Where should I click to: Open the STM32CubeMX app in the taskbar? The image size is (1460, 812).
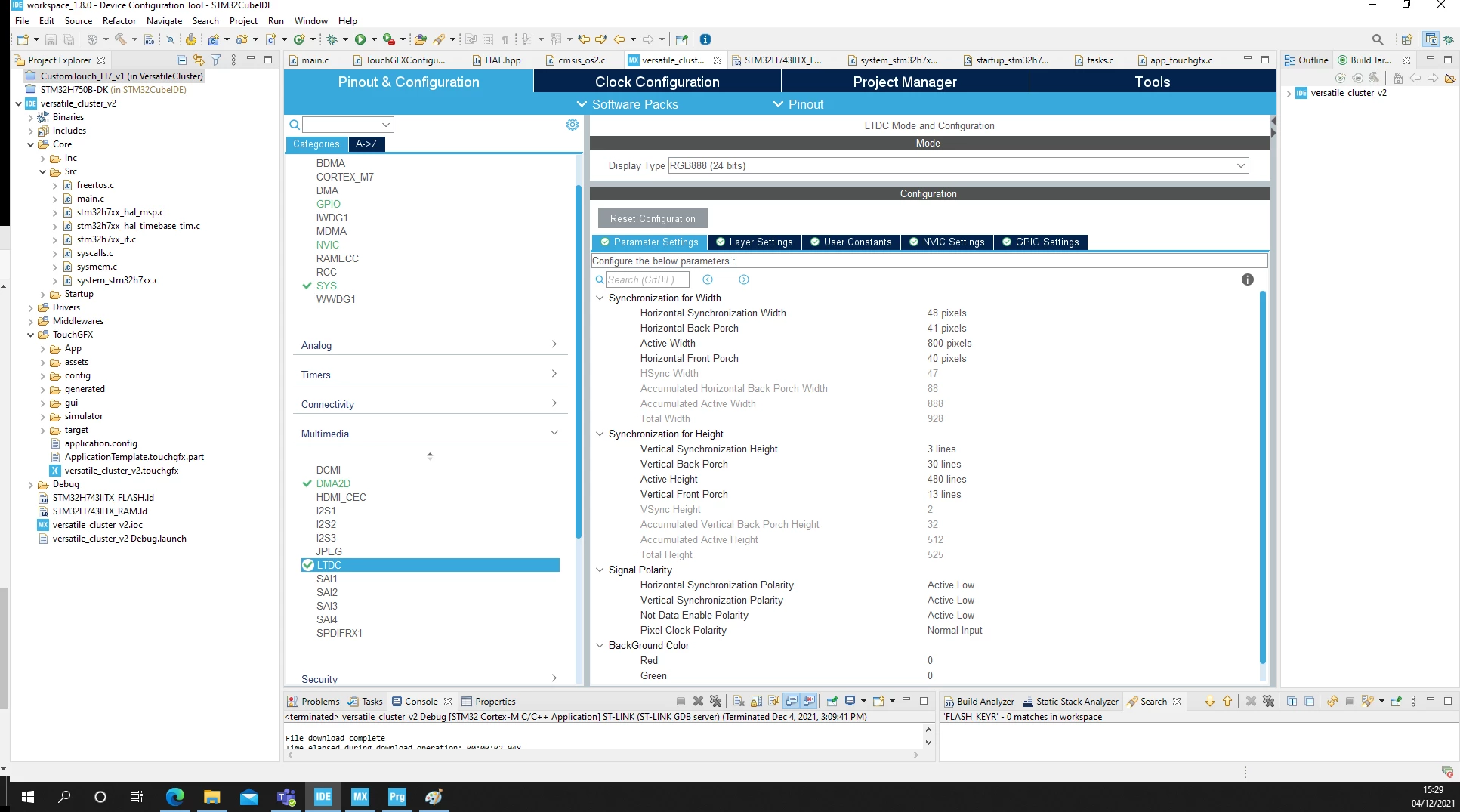point(360,796)
